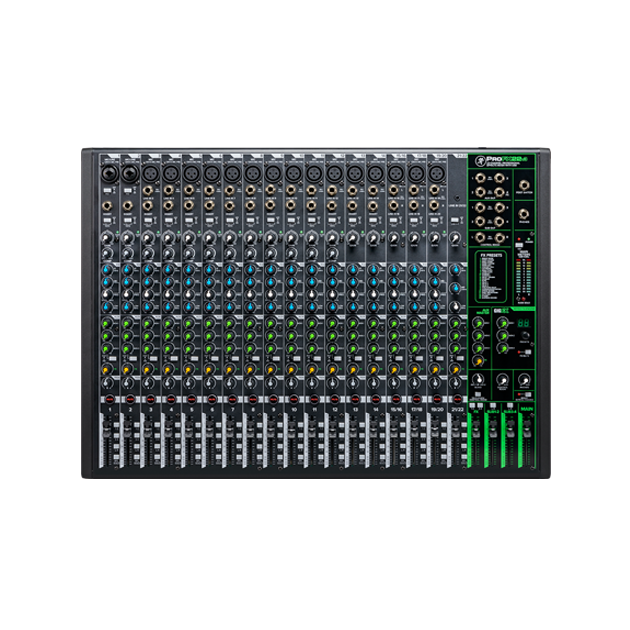The image size is (630, 630).
Task: Mute channel 21/22 with its red button
Action: point(458,399)
